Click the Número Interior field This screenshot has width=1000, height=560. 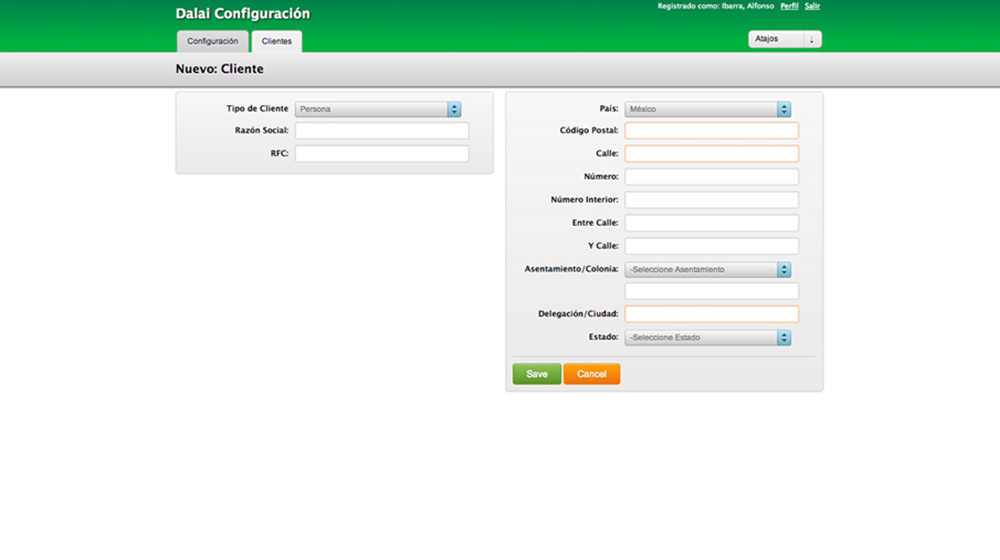click(x=711, y=200)
